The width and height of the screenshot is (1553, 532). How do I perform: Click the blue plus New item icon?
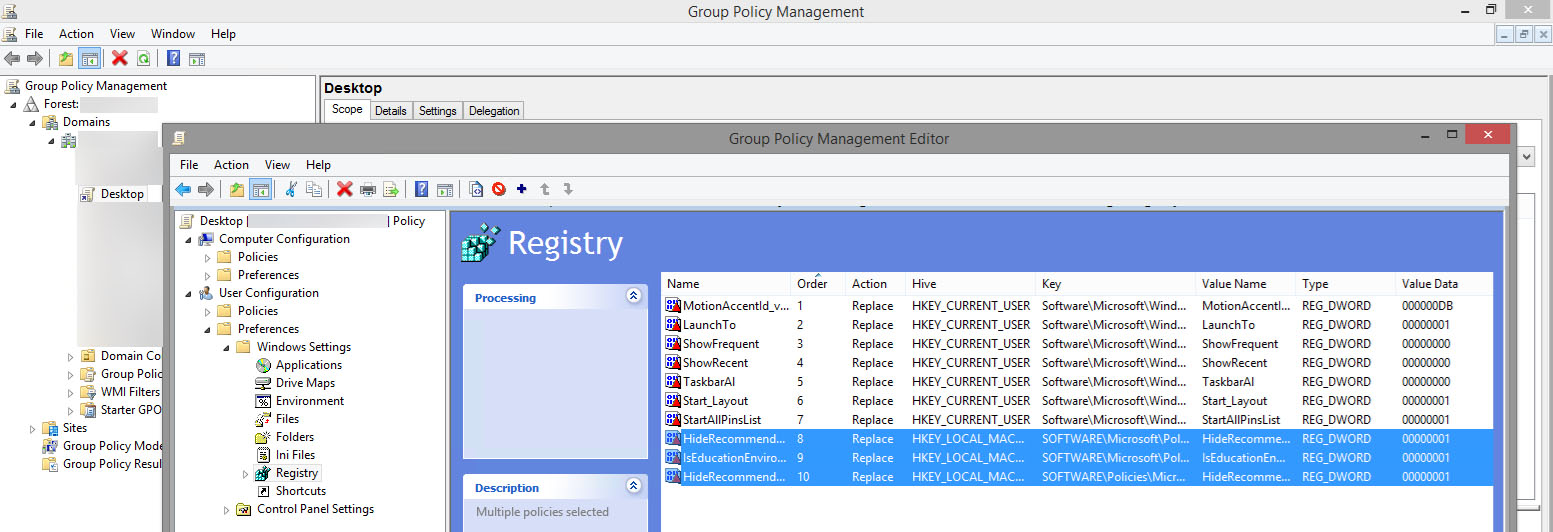521,189
